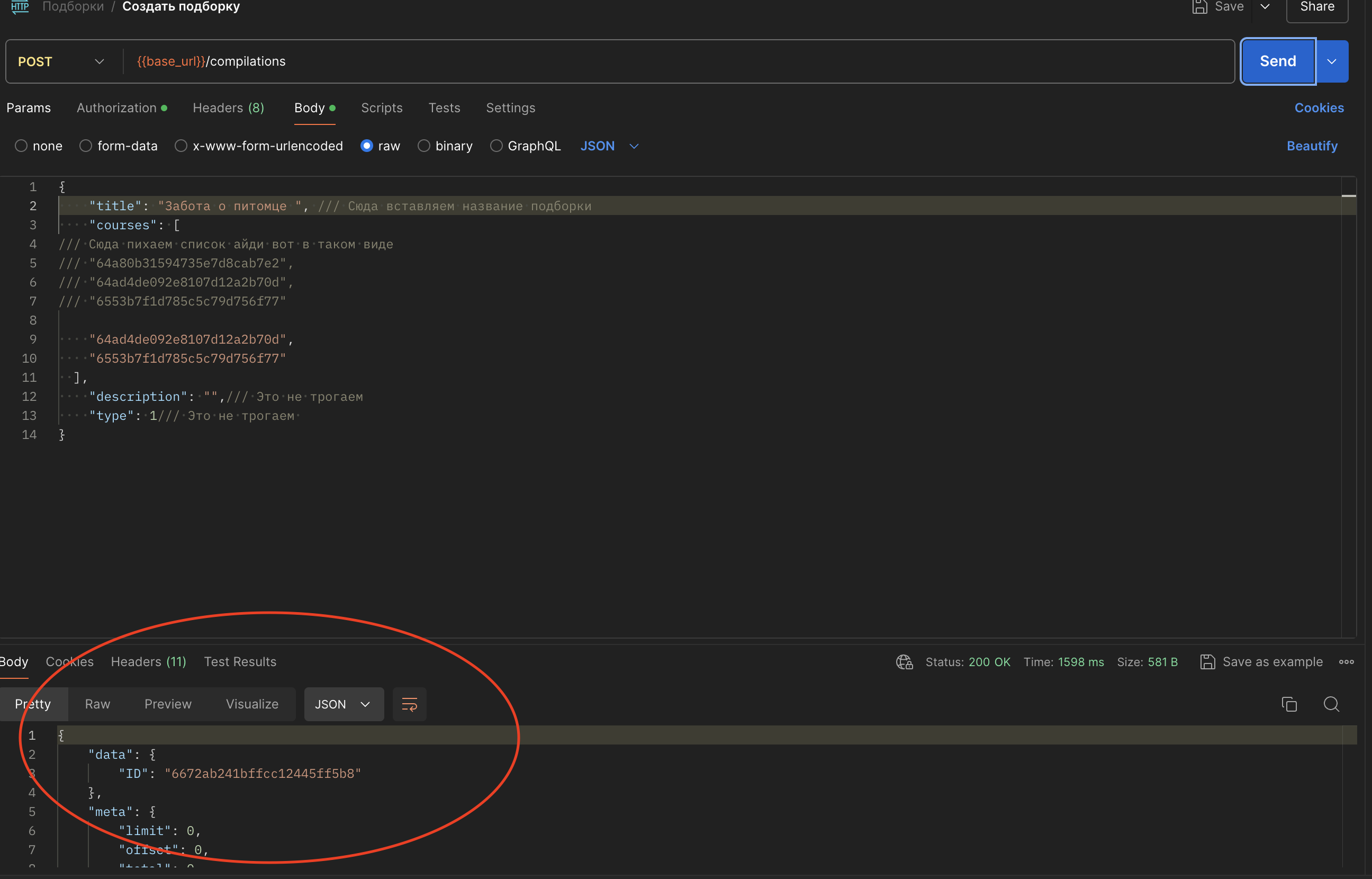The height and width of the screenshot is (879, 1372).
Task: Click the Save floppy disk icon
Action: [1200, 7]
